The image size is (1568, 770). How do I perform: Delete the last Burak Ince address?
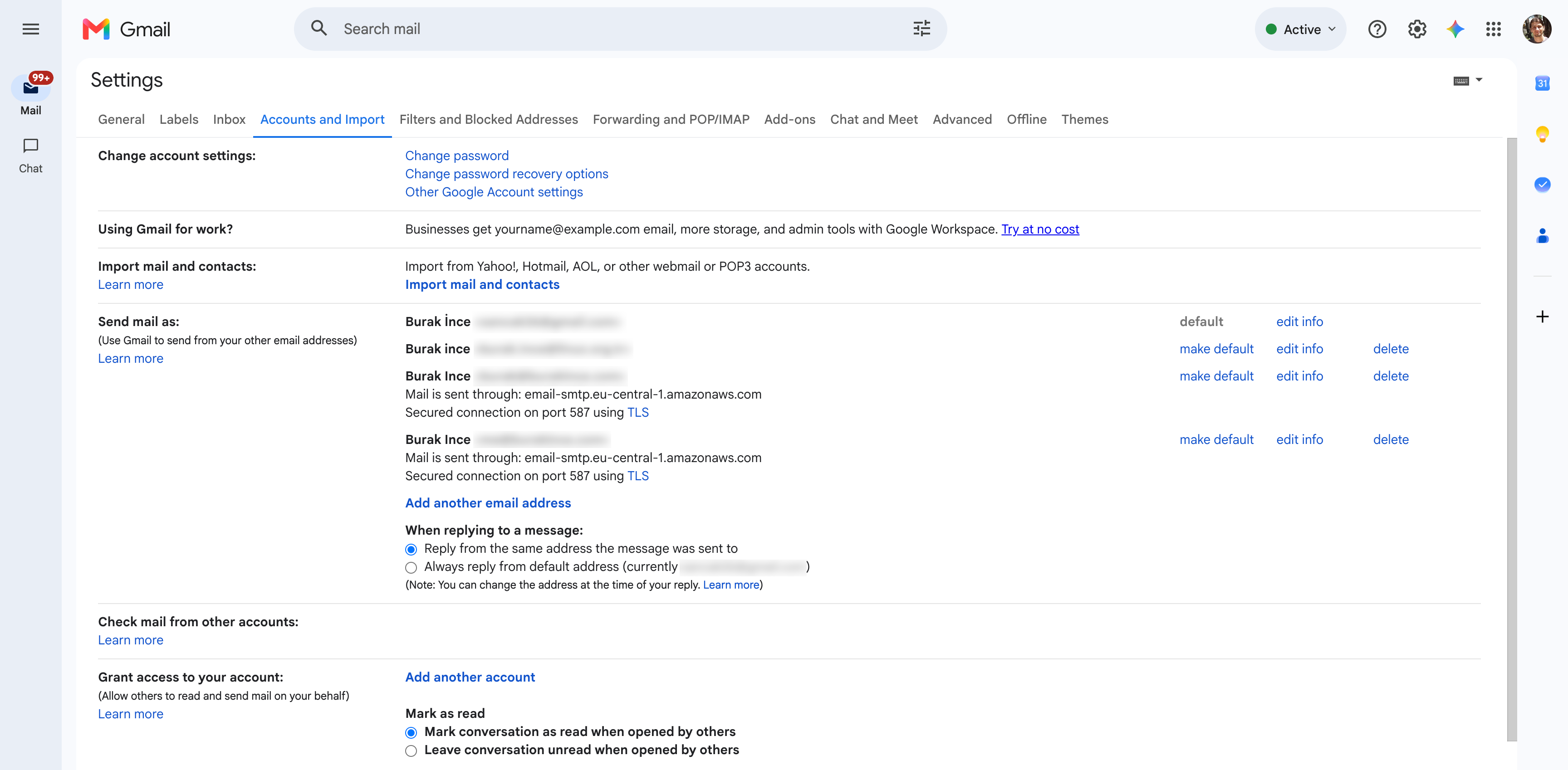1391,440
